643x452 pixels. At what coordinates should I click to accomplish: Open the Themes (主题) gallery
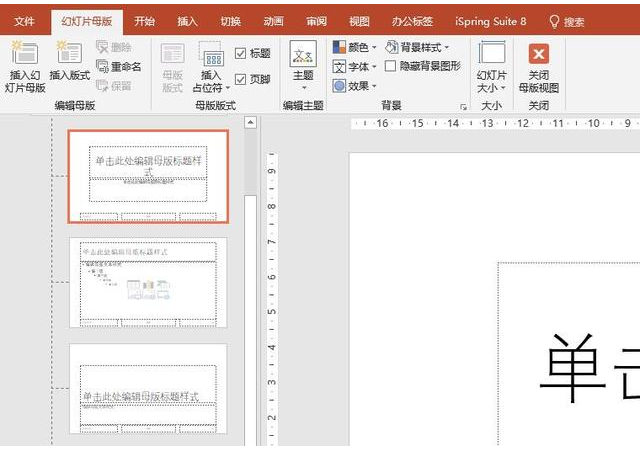[x=303, y=66]
